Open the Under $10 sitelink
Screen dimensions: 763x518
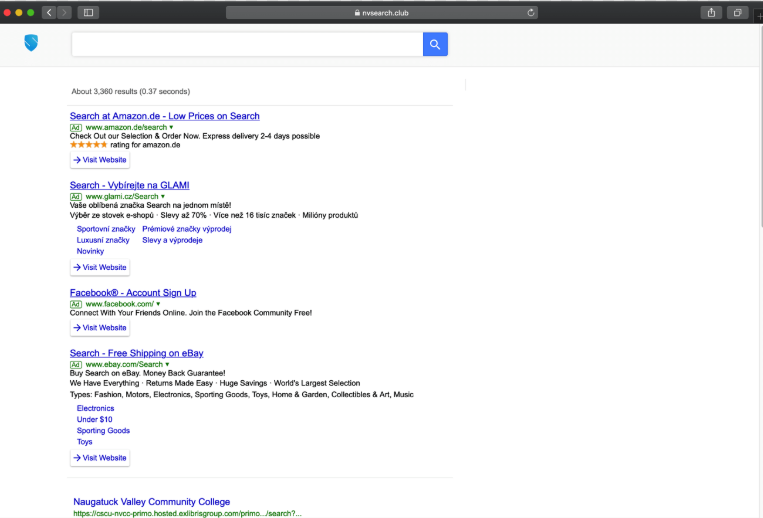click(94, 419)
